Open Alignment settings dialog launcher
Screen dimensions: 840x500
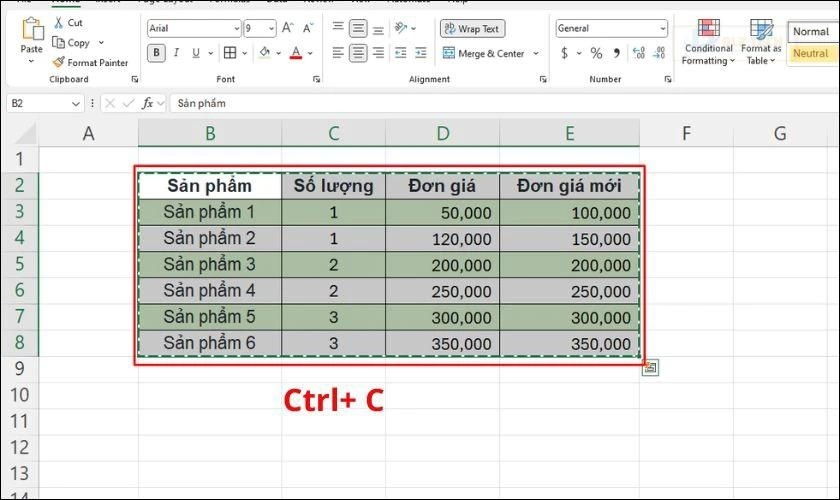click(543, 79)
